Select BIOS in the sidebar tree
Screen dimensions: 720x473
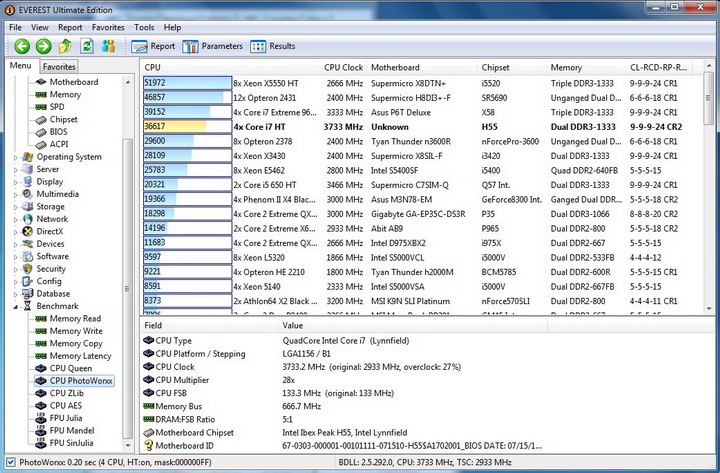51,131
